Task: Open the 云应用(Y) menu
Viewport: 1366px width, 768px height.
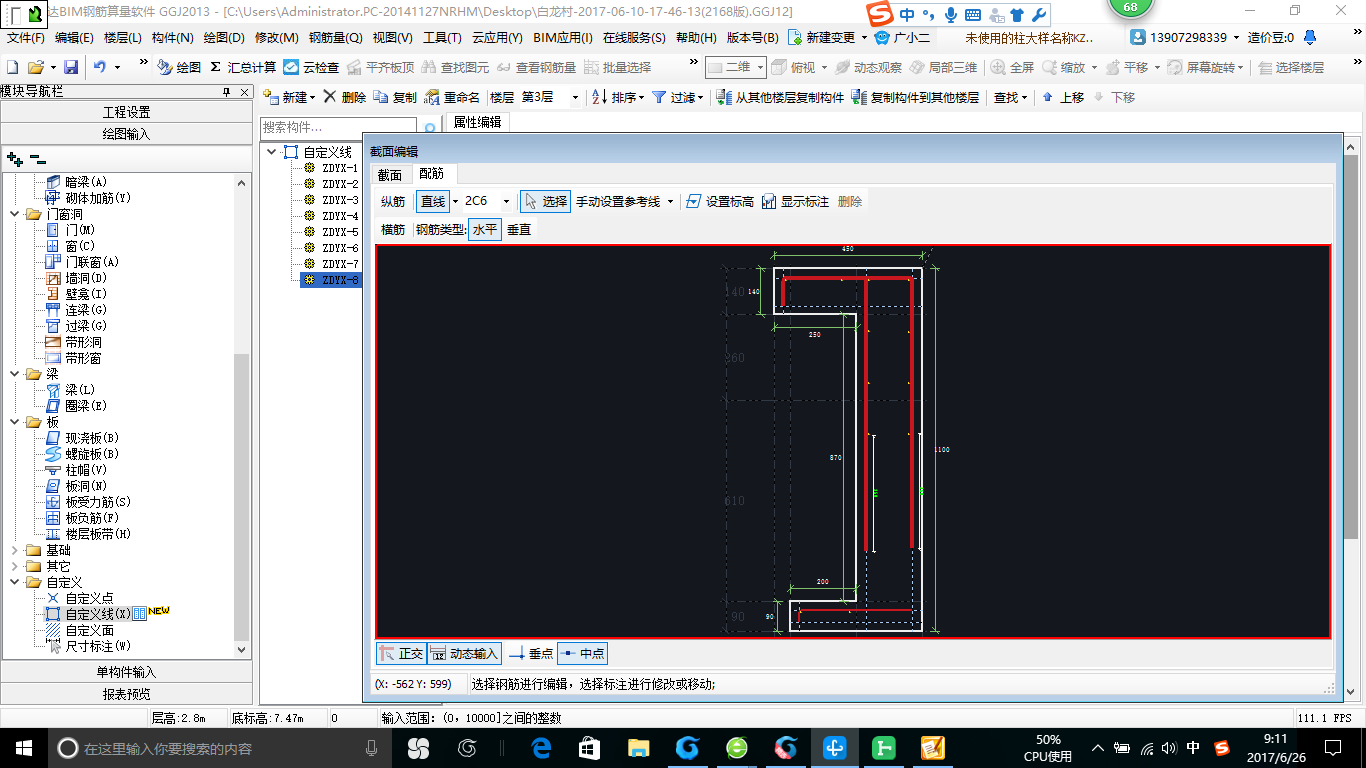Action: pyautogui.click(x=497, y=37)
